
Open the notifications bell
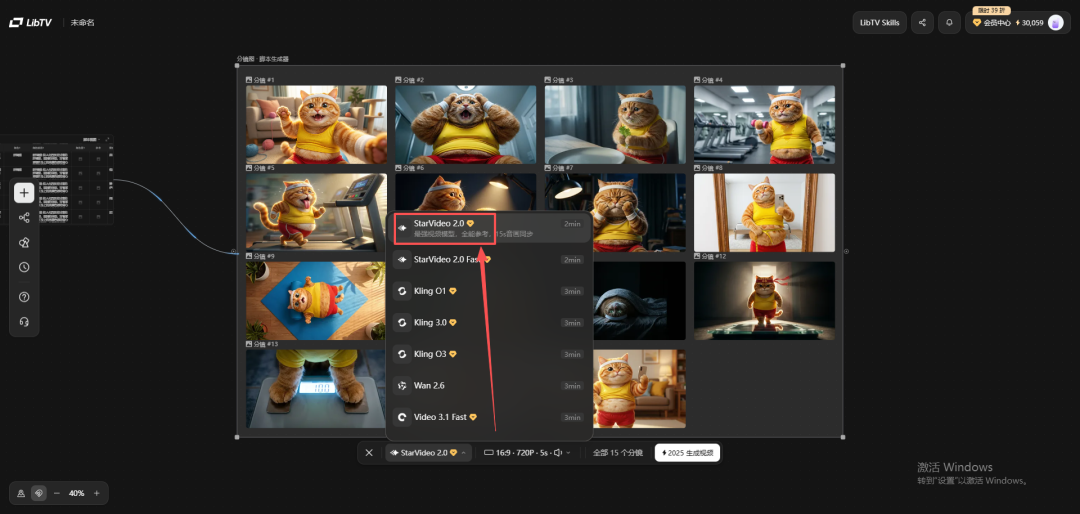(x=949, y=22)
